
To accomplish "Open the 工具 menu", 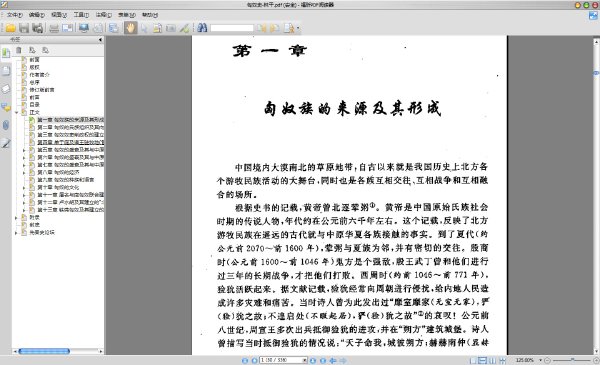I will [81, 15].
